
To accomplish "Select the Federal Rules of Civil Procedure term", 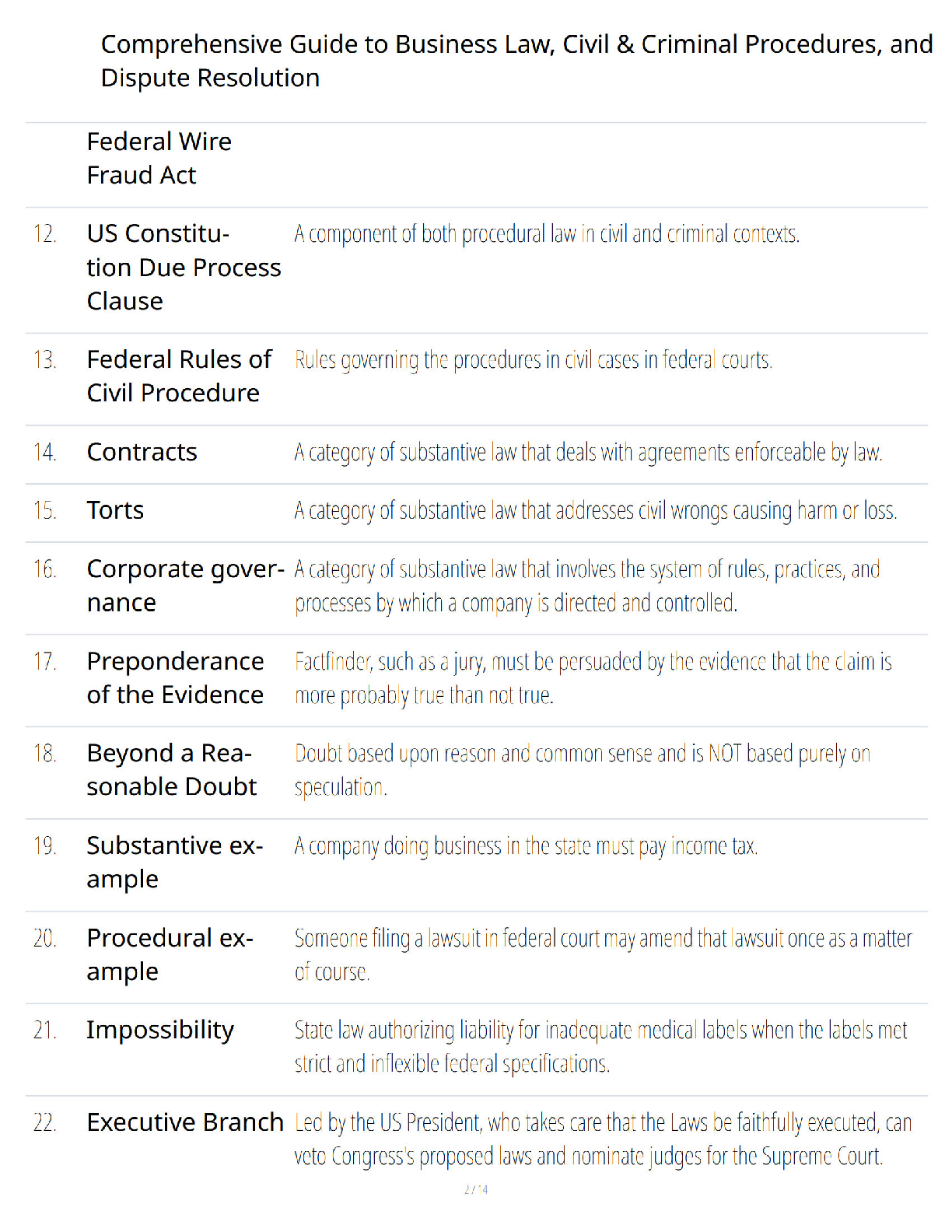I will 179,376.
